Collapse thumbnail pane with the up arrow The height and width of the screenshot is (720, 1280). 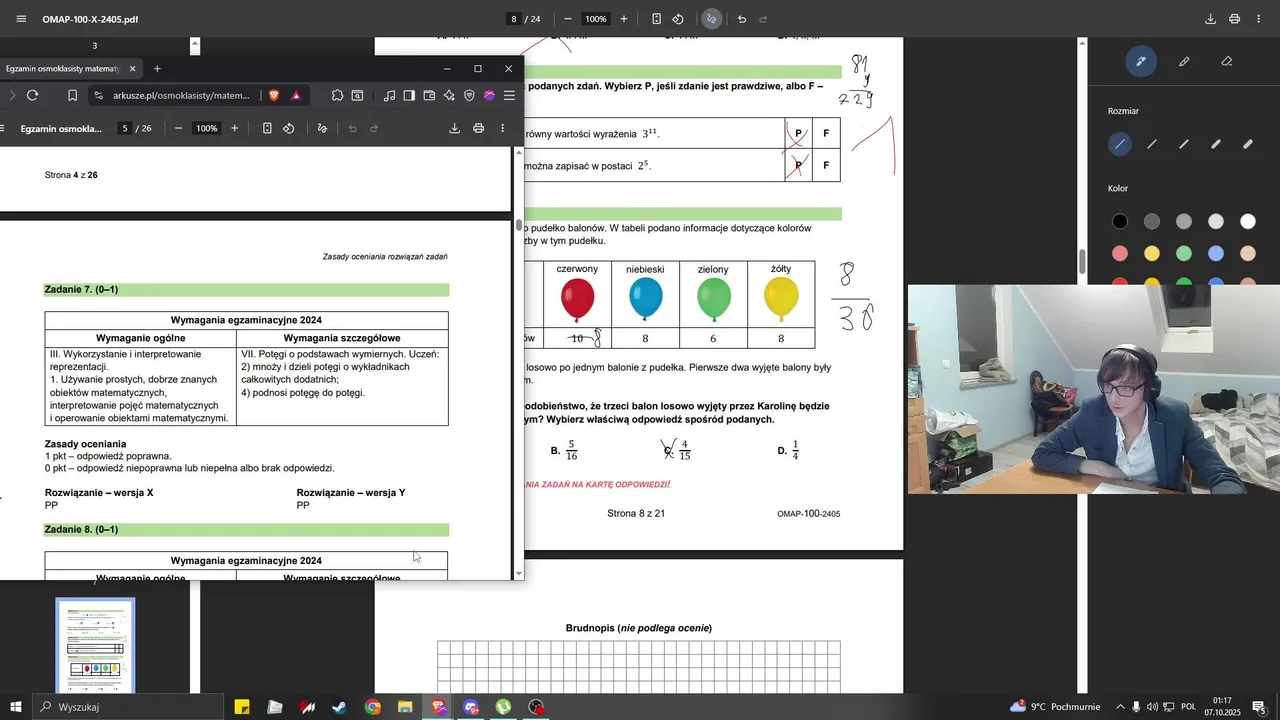(195, 46)
